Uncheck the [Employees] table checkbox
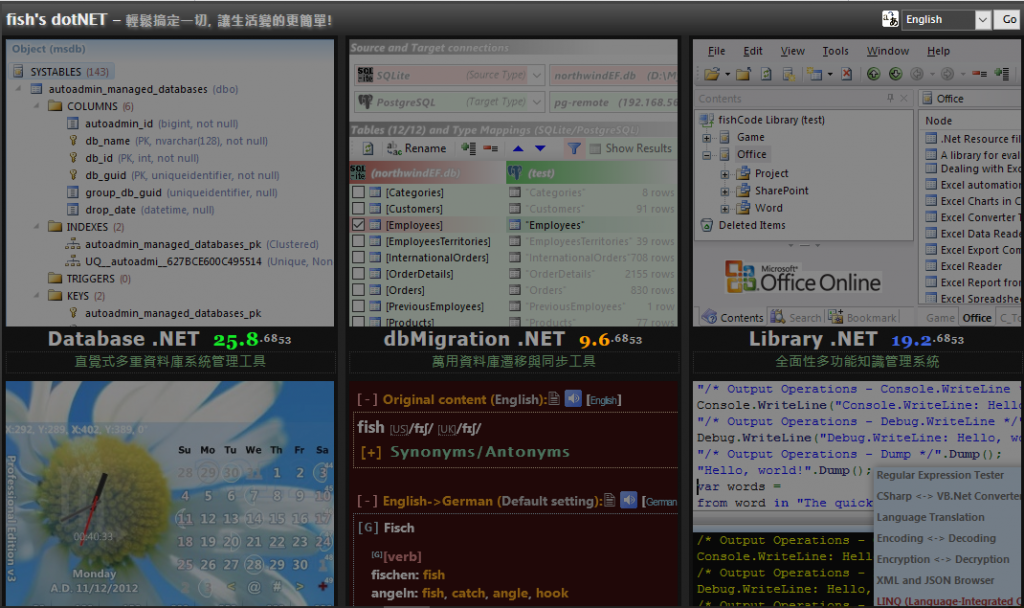Image resolution: width=1024 pixels, height=608 pixels. [x=359, y=225]
